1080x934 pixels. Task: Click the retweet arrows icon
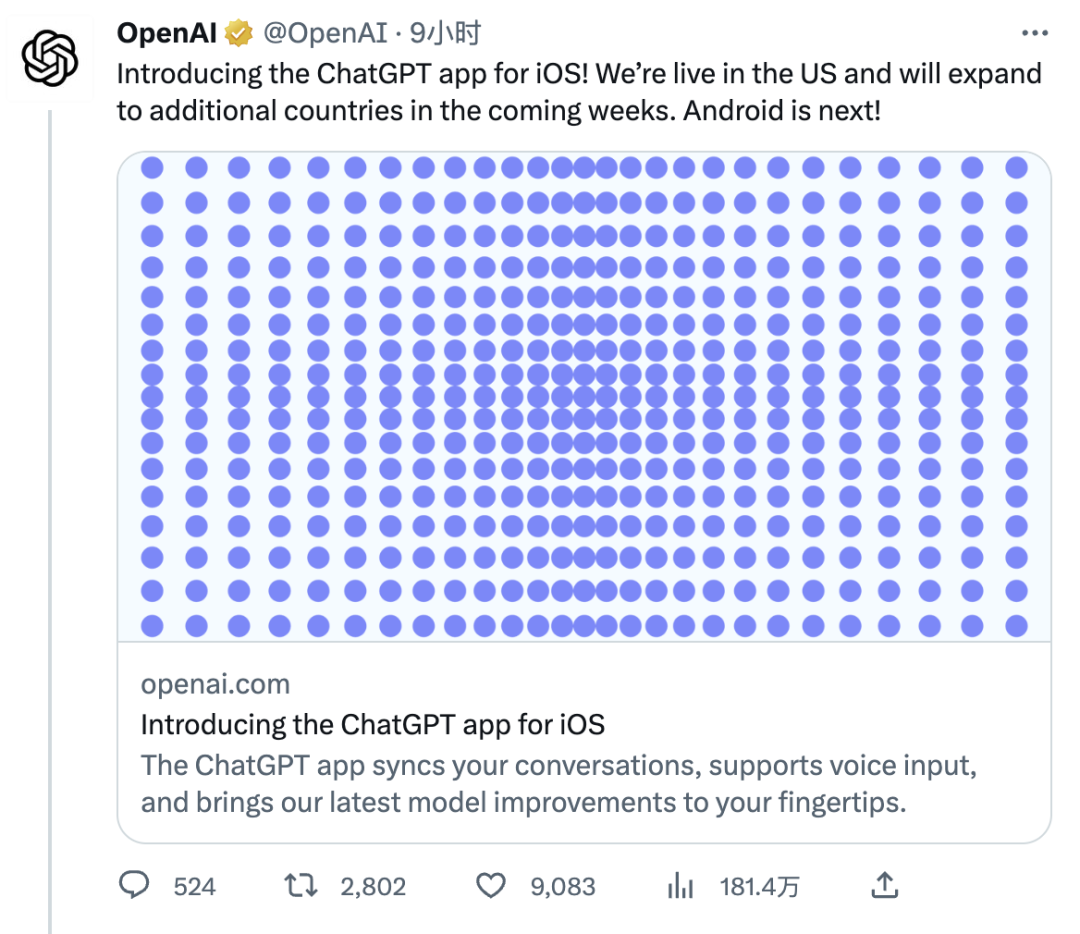301,885
